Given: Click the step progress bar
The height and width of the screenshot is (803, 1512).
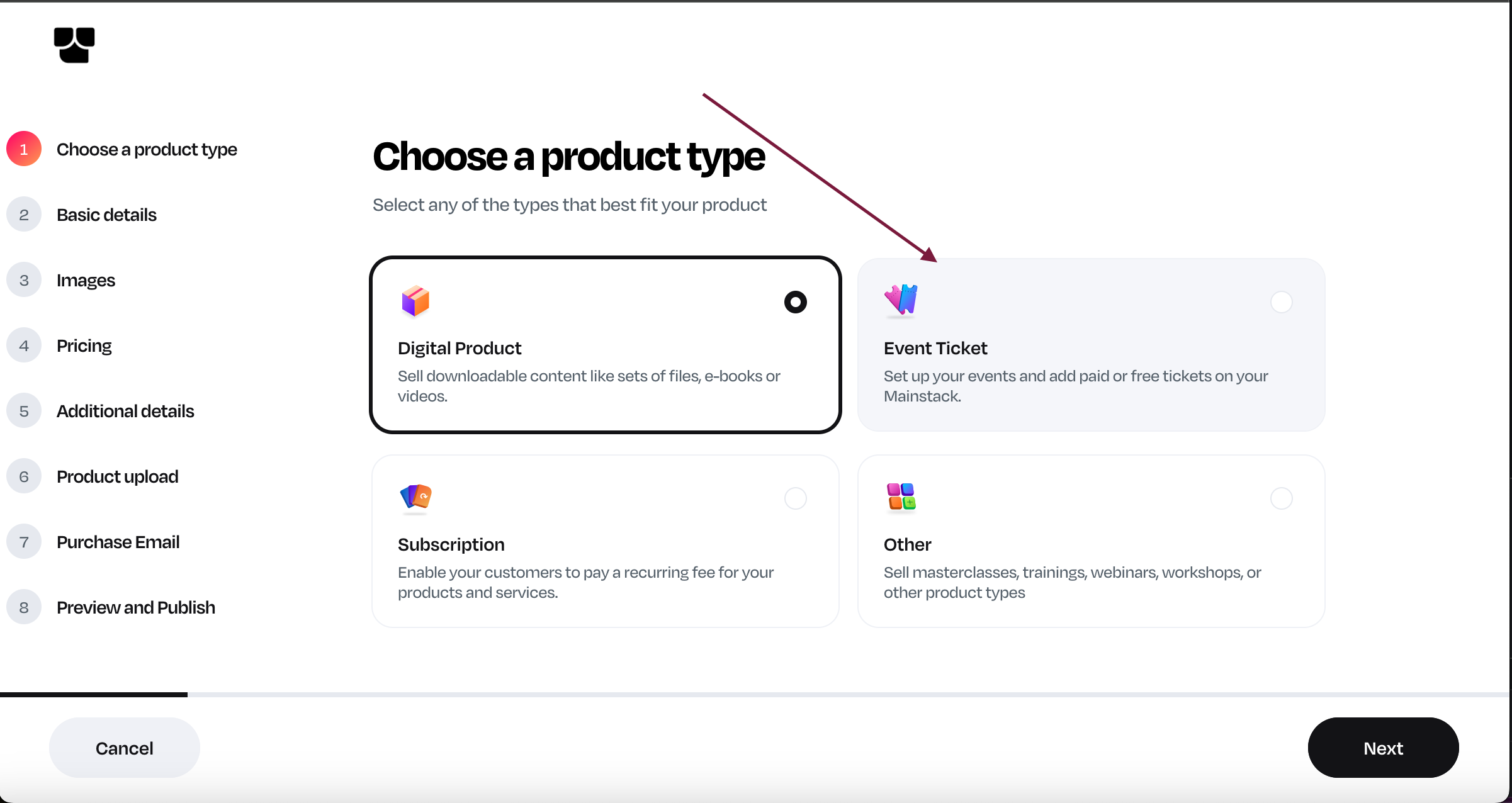Looking at the screenshot, I should point(755,695).
